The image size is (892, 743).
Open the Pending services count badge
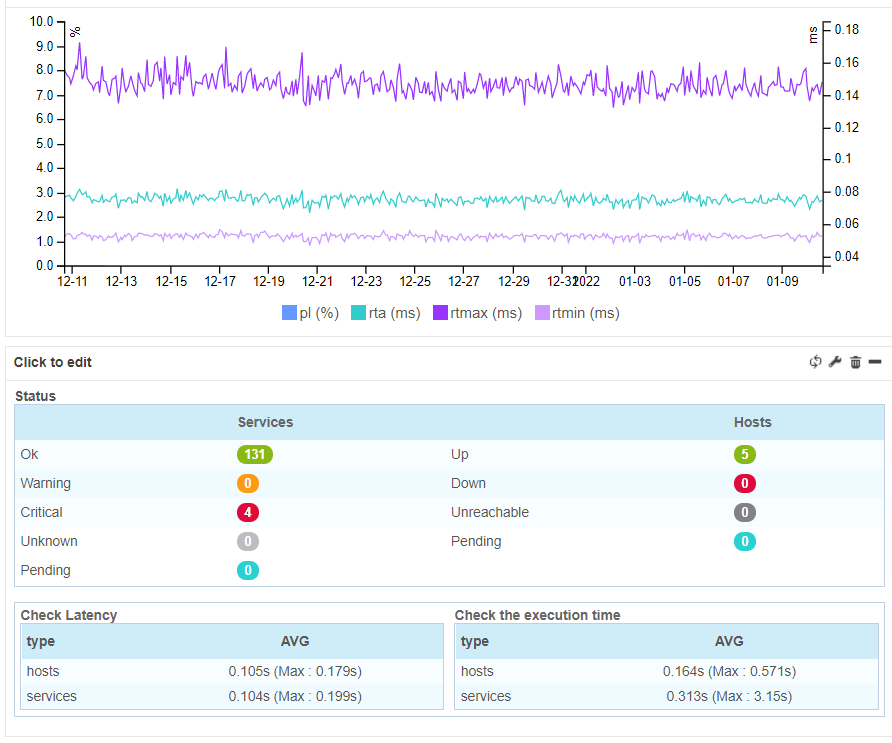[248, 571]
